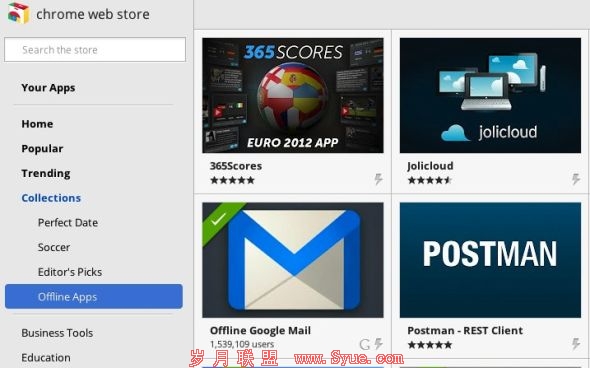Image resolution: width=590 pixels, height=368 pixels.
Task: Open the 365Scores Euro 2012 app thumbnail
Action: click(293, 95)
